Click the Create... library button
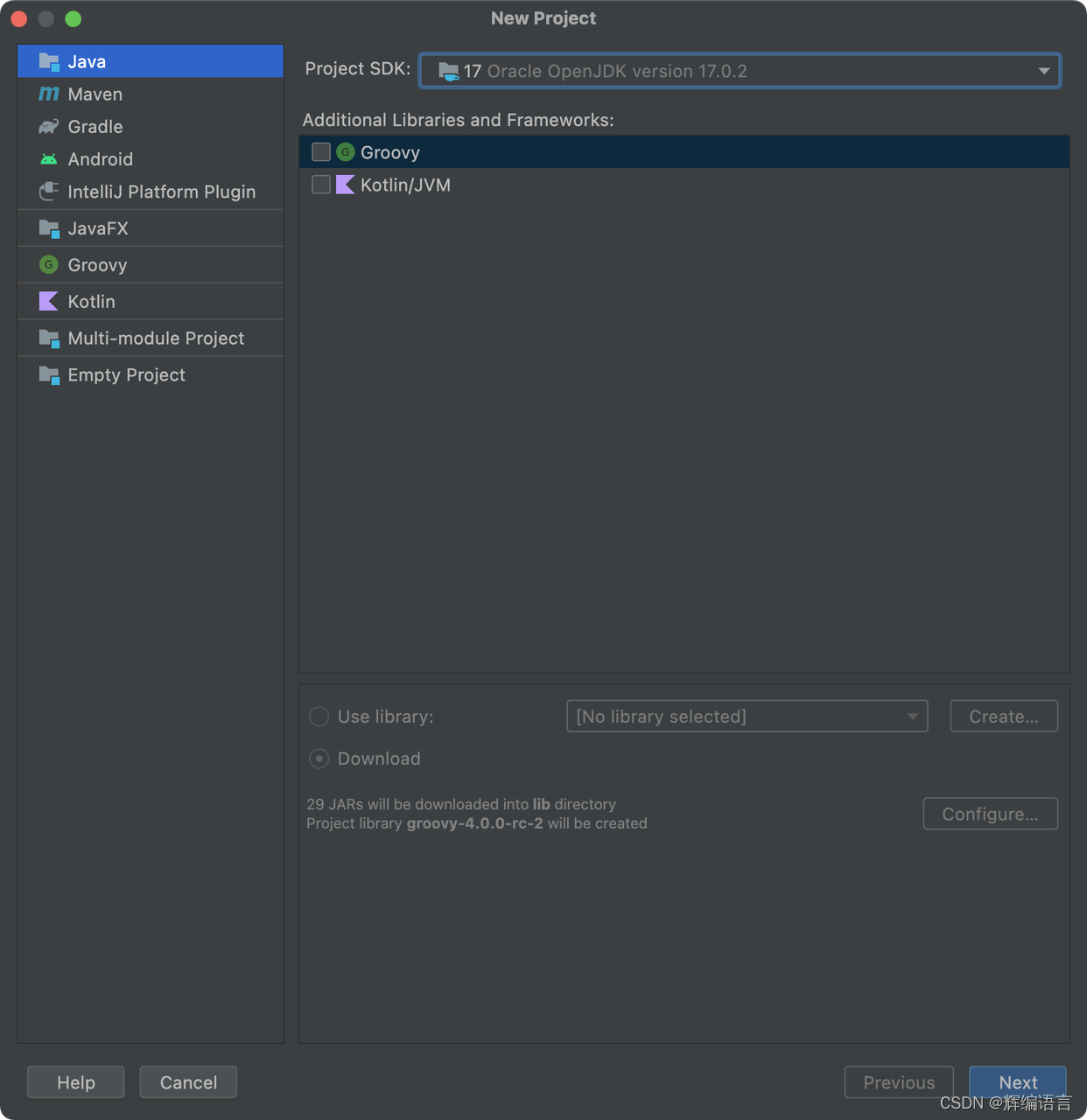This screenshot has height=1120, width=1087. tap(1004, 717)
